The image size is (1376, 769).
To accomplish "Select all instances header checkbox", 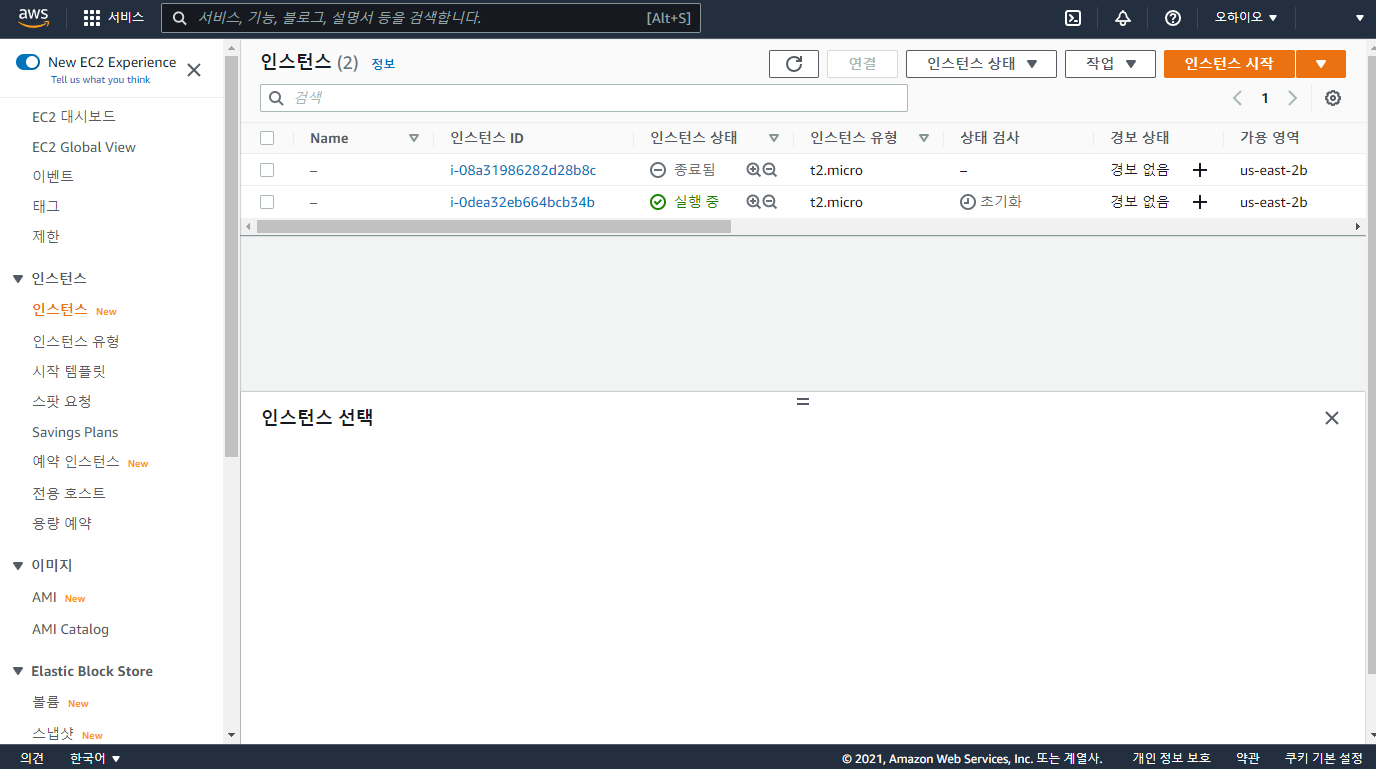I will coord(267,138).
